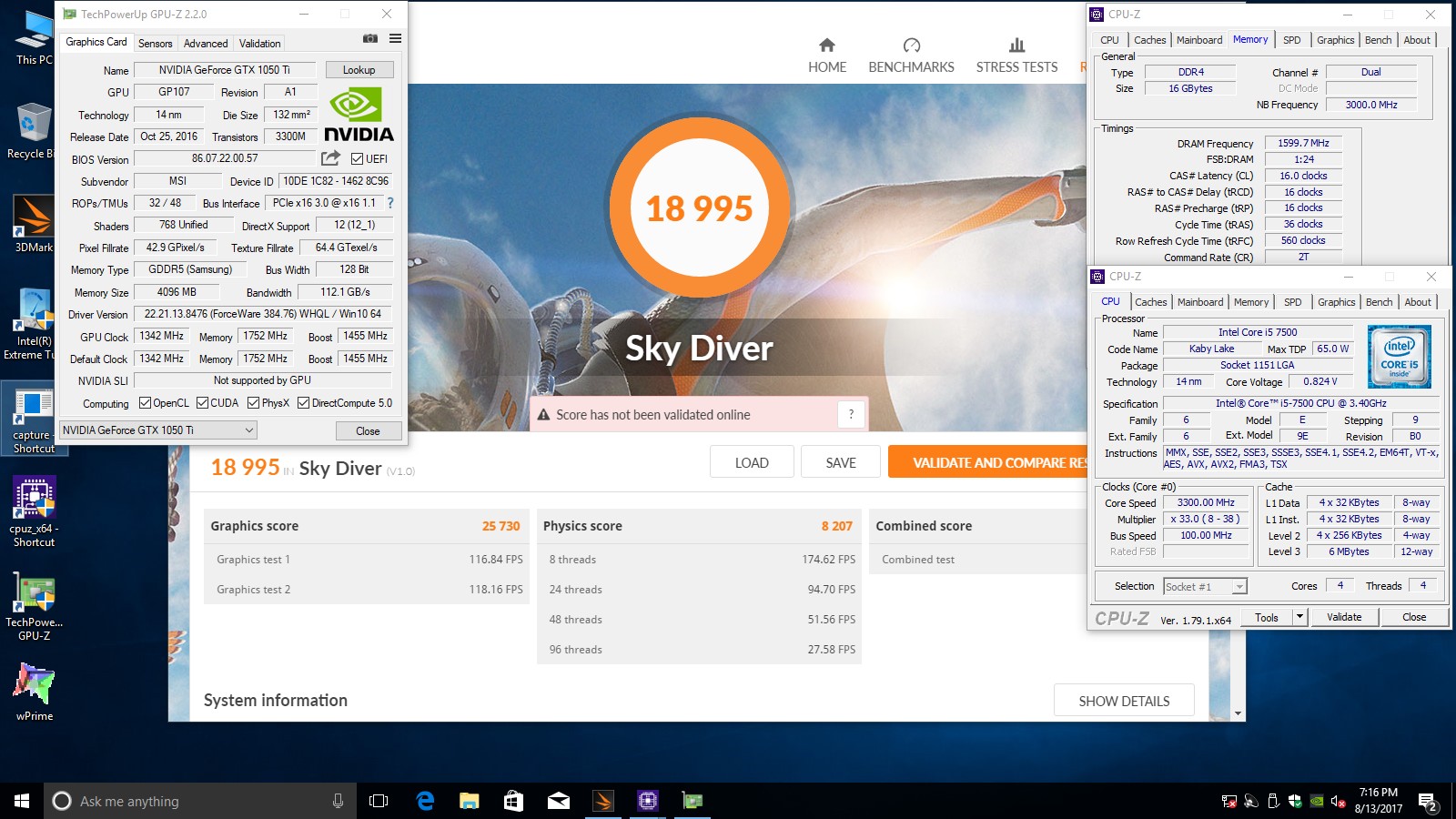The height and width of the screenshot is (819, 1456).
Task: Click the taskbar clock showing 7:16 PM
Action: point(1378,800)
